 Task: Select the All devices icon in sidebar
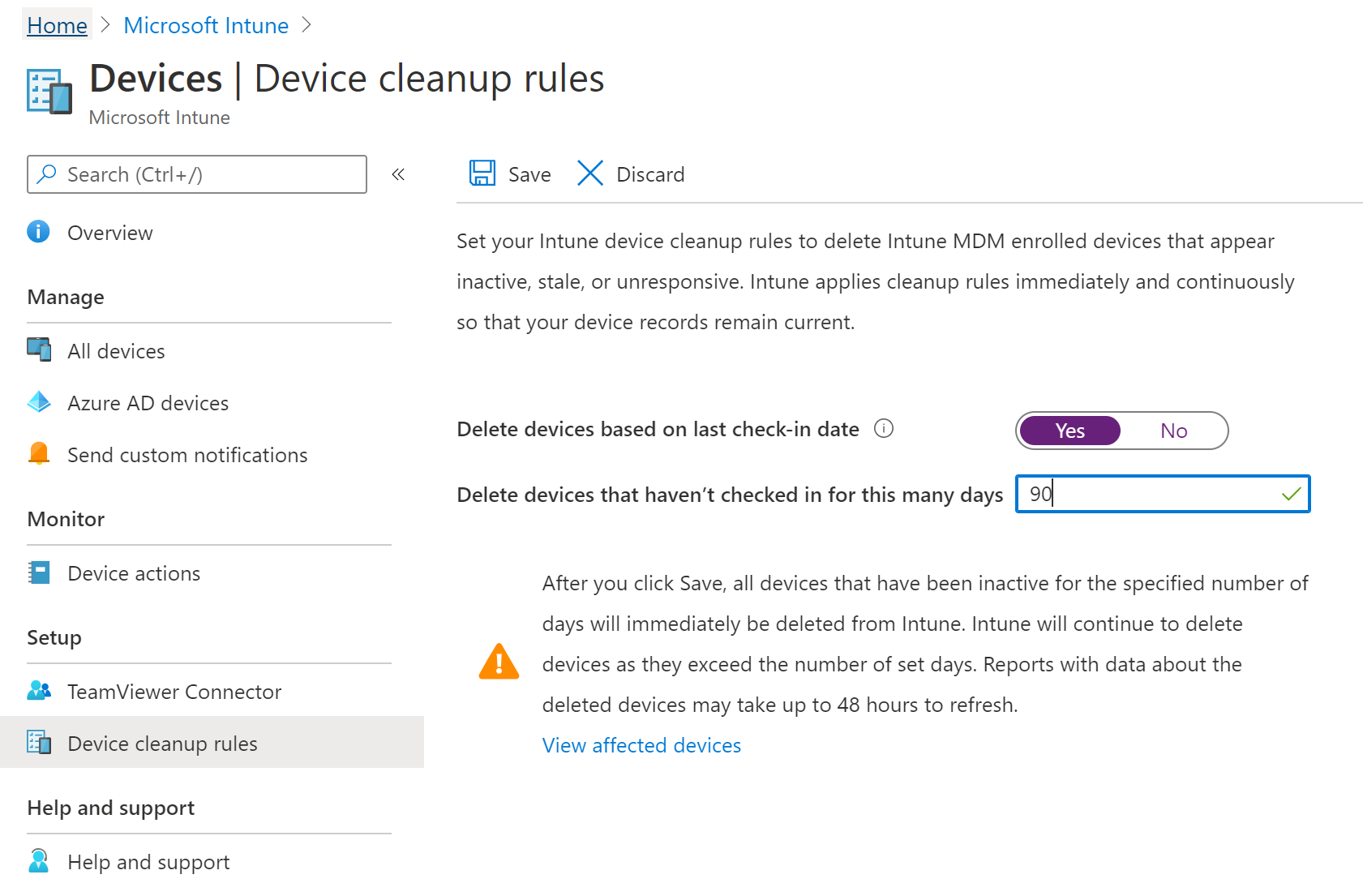(x=38, y=349)
